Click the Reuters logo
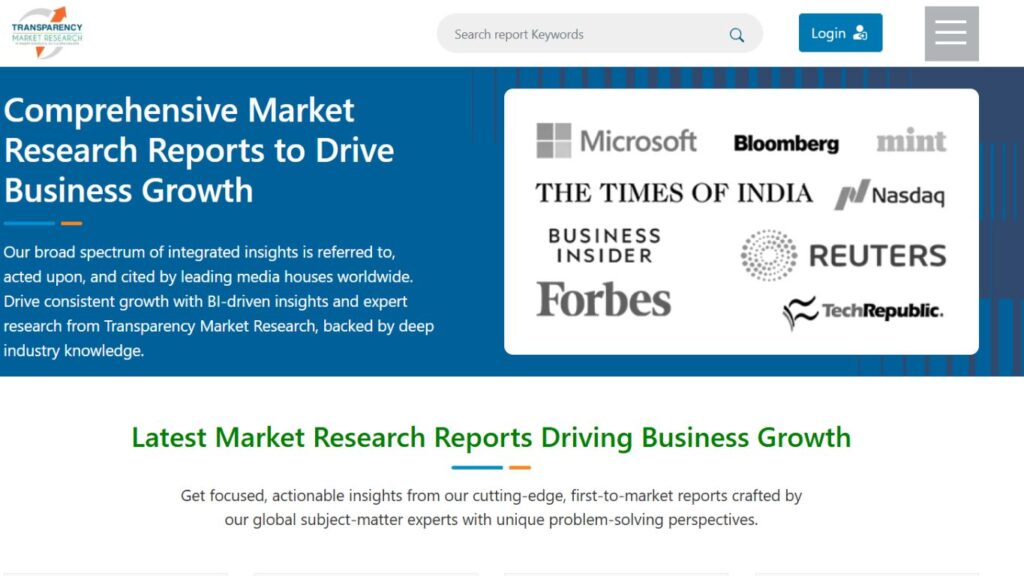Image resolution: width=1024 pixels, height=576 pixels. click(843, 255)
